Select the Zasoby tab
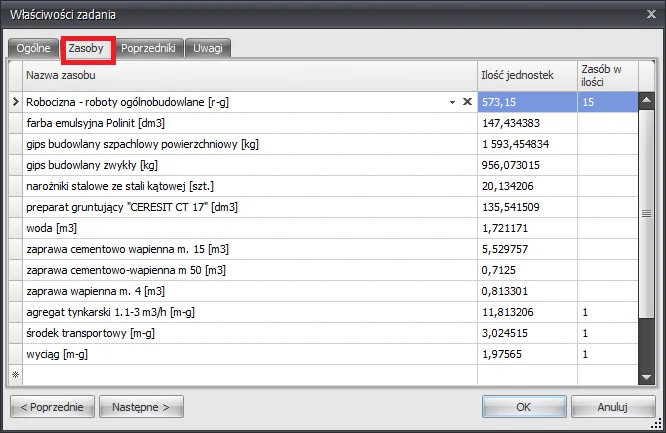 click(x=86, y=48)
